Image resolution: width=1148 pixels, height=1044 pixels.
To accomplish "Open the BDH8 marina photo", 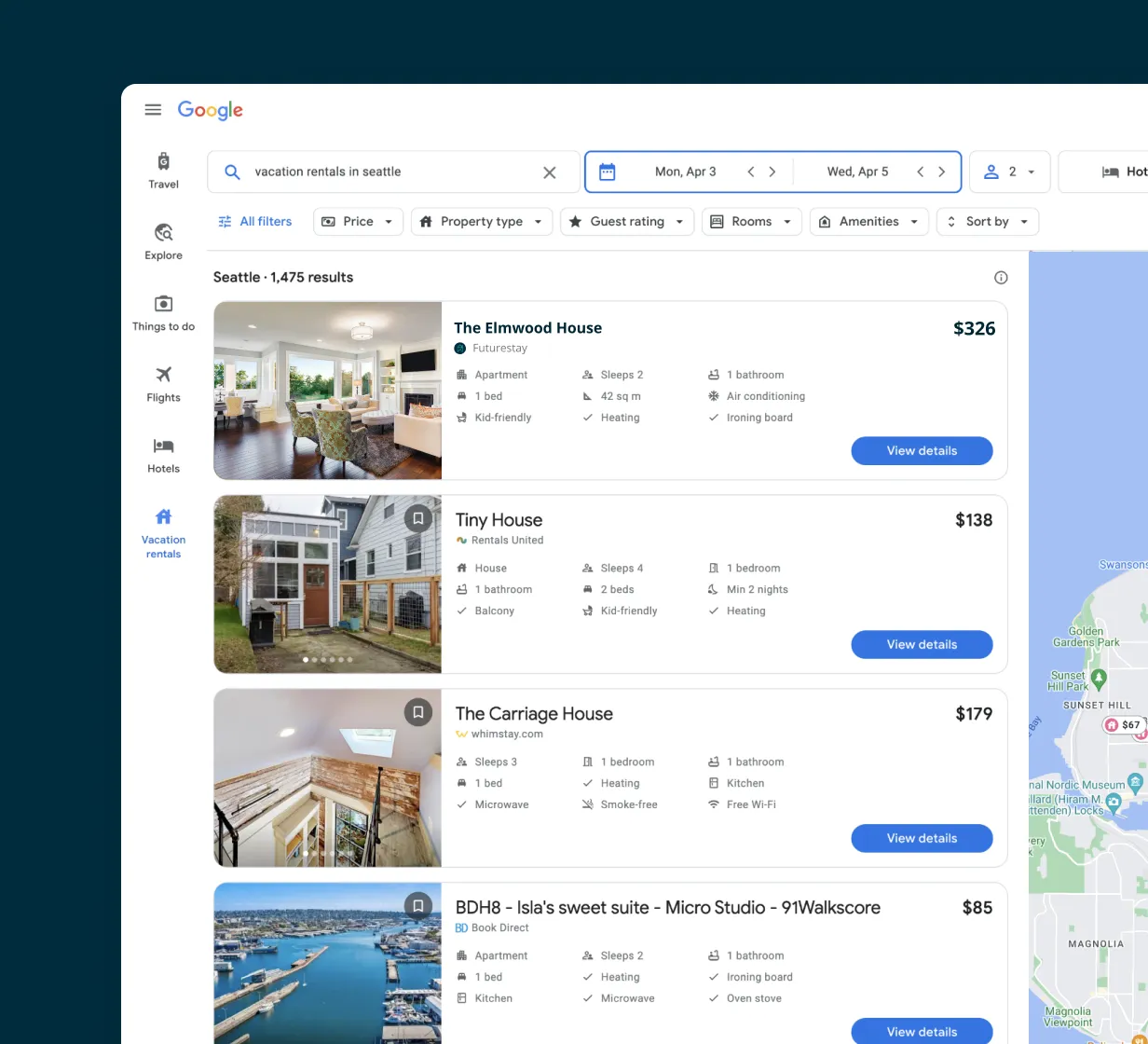I will tap(328, 964).
